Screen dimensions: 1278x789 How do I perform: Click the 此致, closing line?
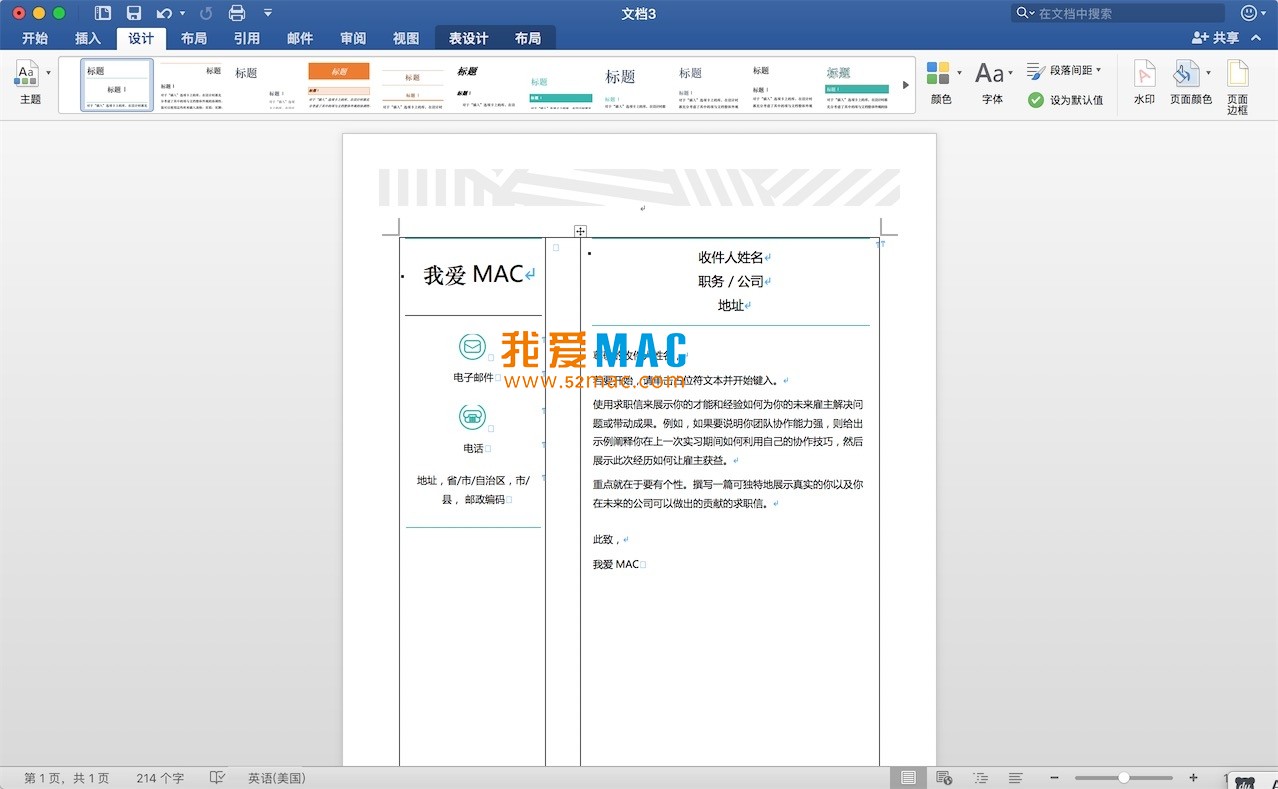coord(606,540)
